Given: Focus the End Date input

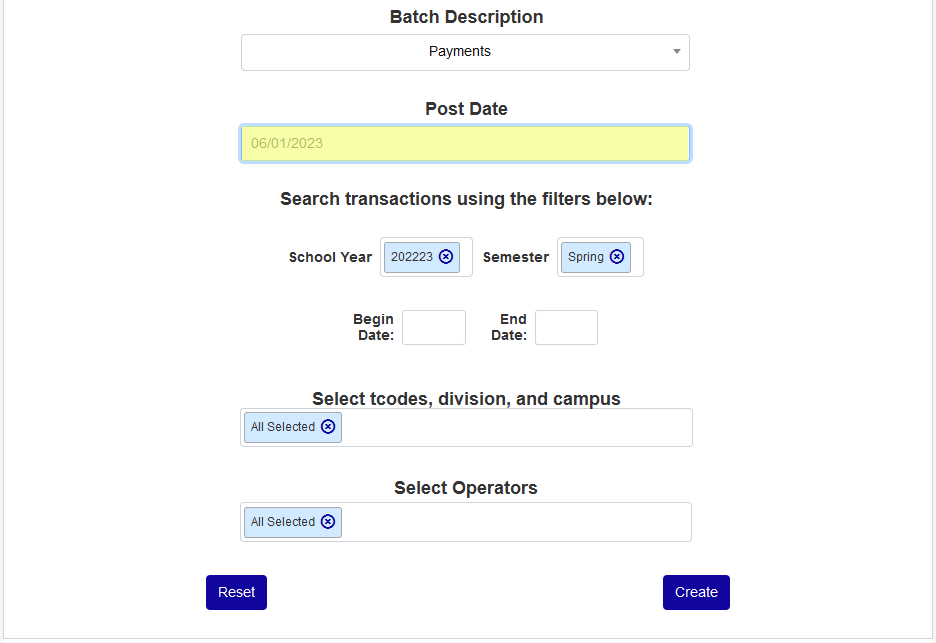Looking at the screenshot, I should click(566, 328).
